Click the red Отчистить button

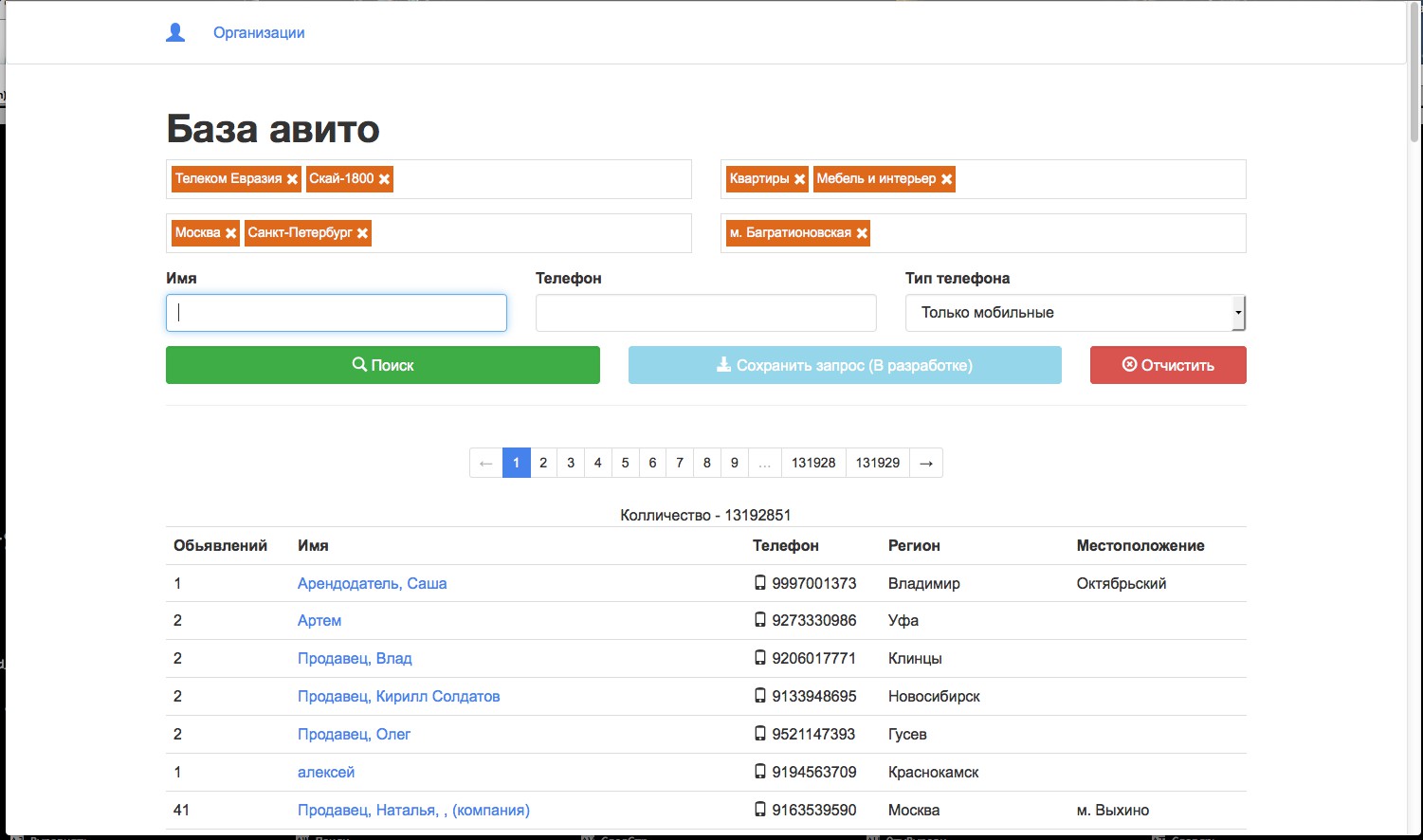(x=1168, y=365)
